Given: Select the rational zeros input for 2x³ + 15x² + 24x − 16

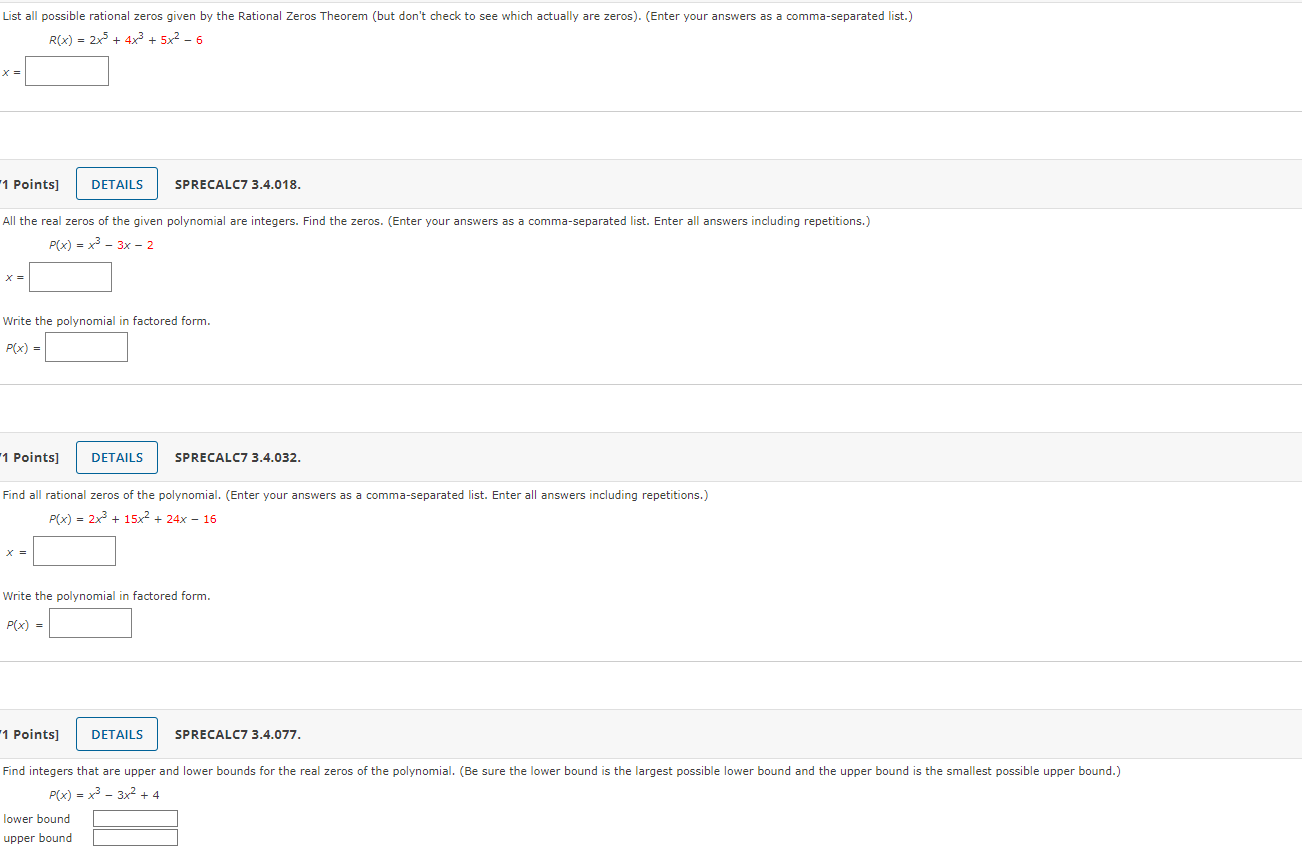Looking at the screenshot, I should (74, 551).
